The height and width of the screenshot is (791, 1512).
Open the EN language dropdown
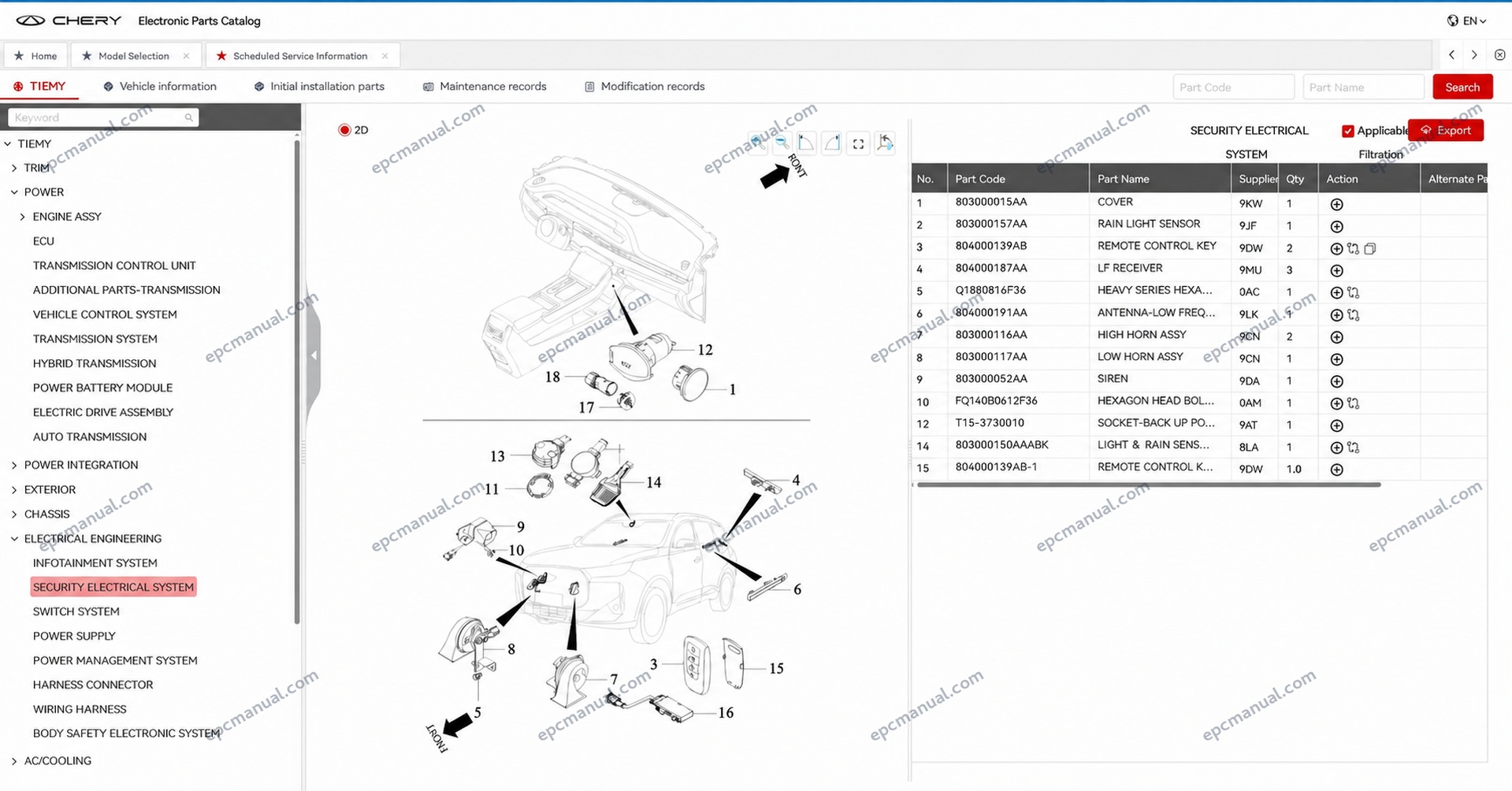point(1467,20)
